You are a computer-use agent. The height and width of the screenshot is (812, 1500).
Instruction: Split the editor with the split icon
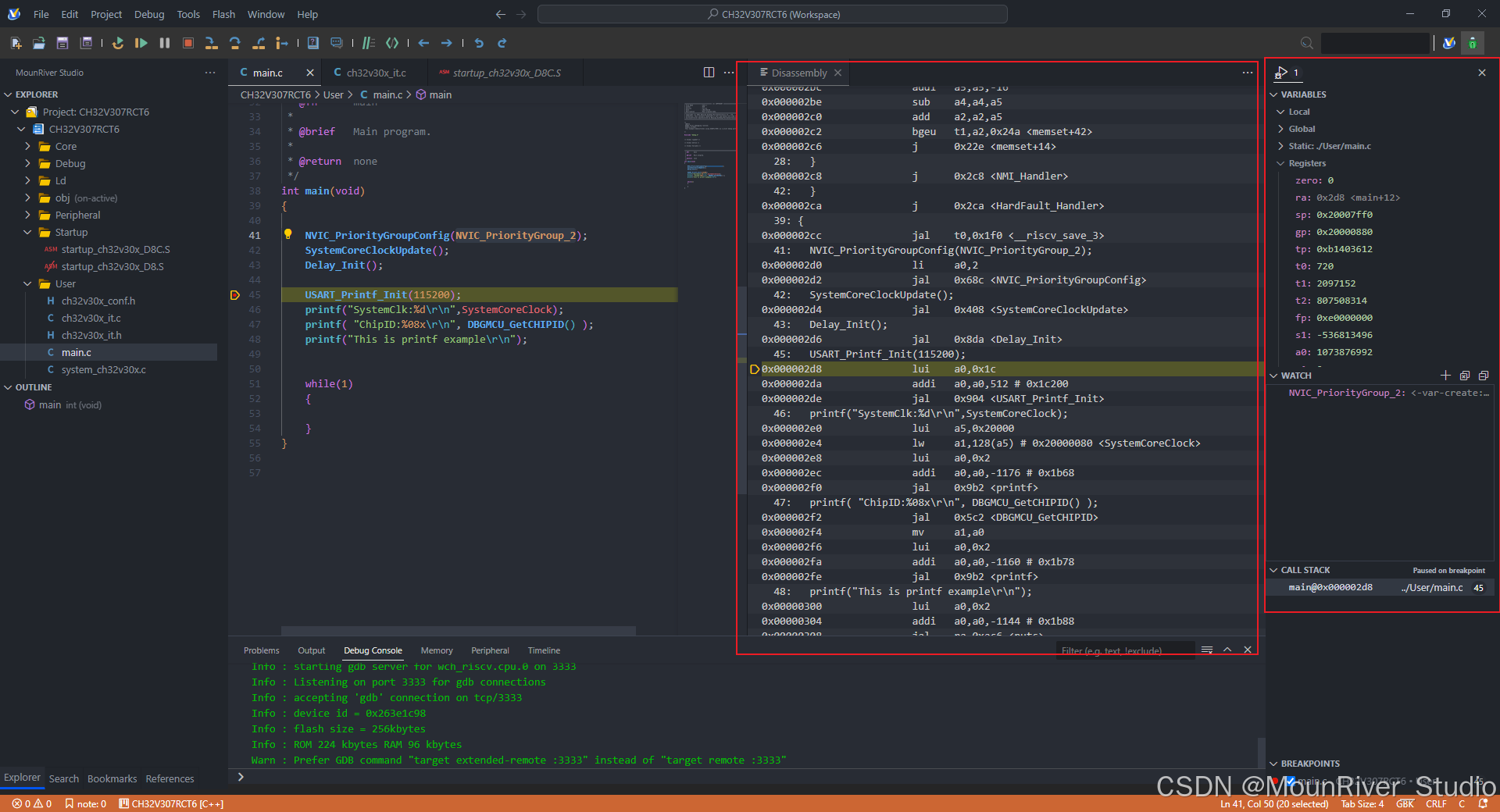[709, 72]
